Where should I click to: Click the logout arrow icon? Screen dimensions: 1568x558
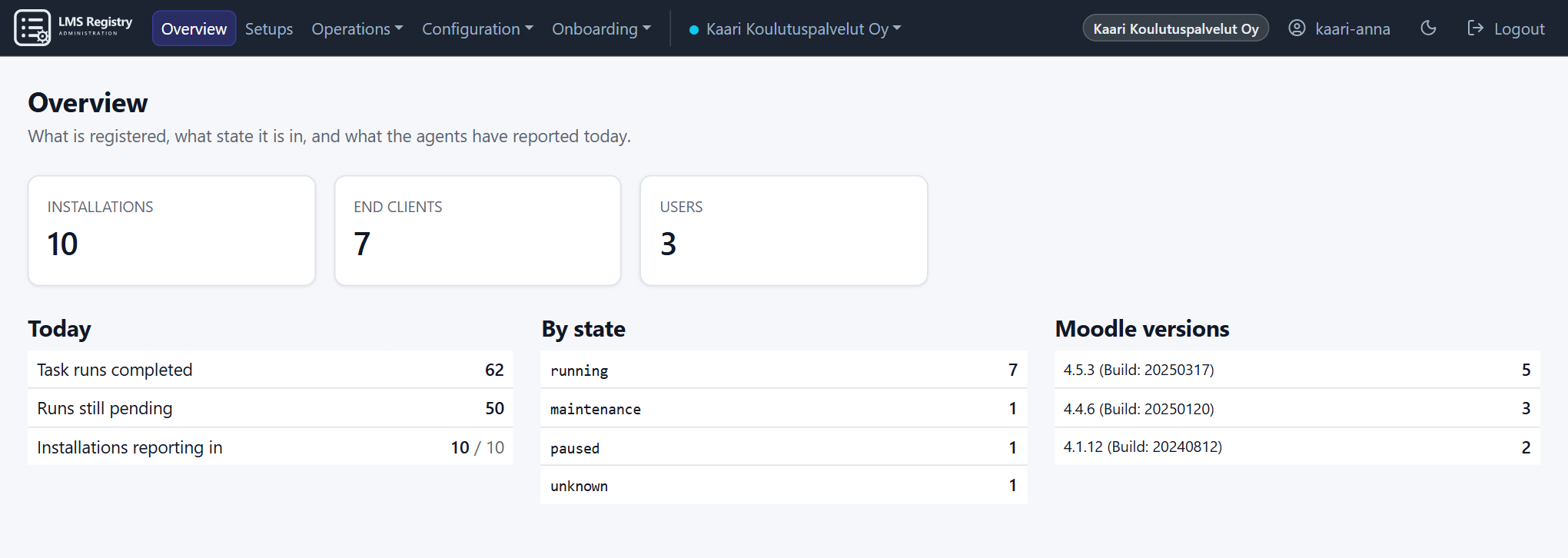pos(1475,28)
